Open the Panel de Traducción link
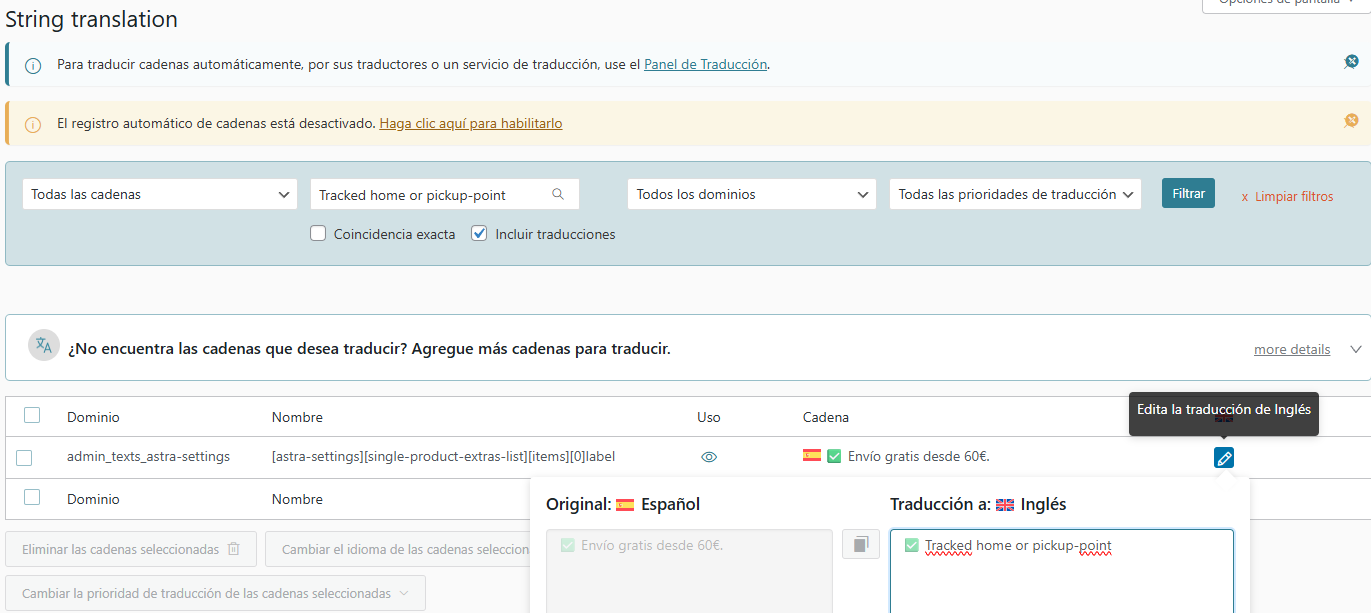This screenshot has width=1371, height=613. pos(705,64)
